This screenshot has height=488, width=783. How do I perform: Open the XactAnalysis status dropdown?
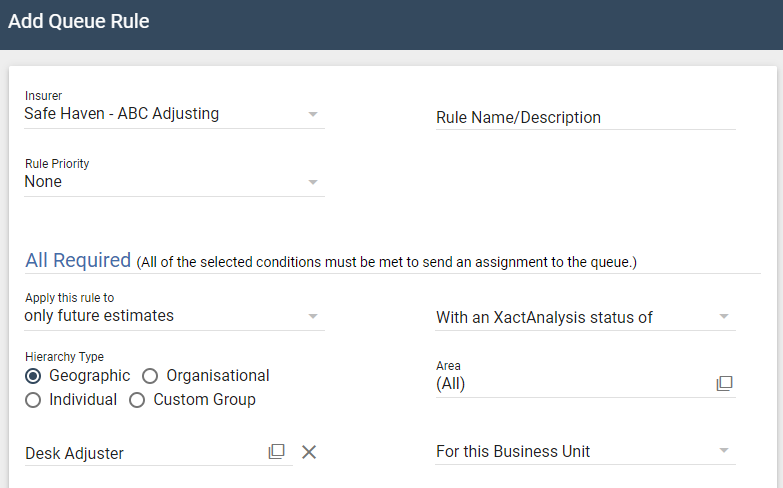click(724, 317)
